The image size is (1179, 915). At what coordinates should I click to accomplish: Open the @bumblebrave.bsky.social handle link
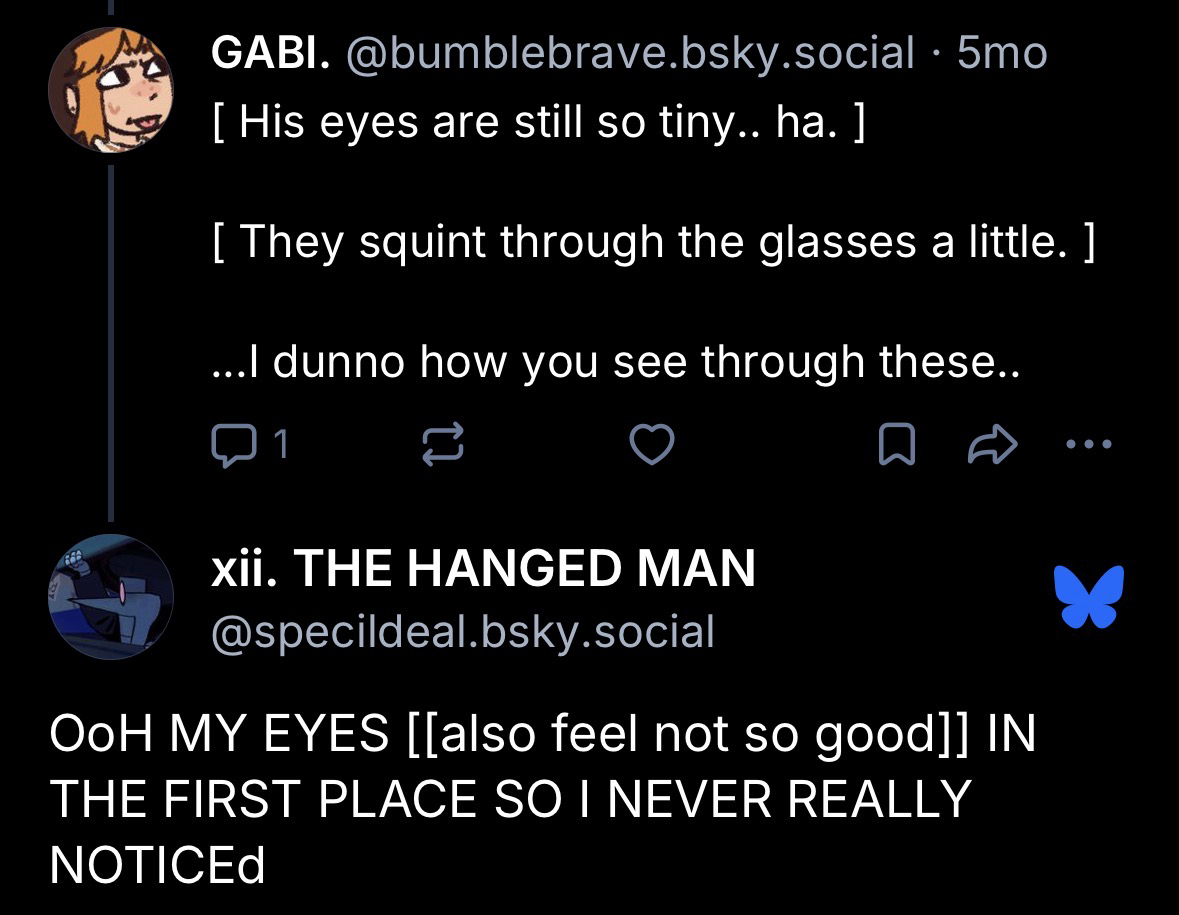click(629, 52)
